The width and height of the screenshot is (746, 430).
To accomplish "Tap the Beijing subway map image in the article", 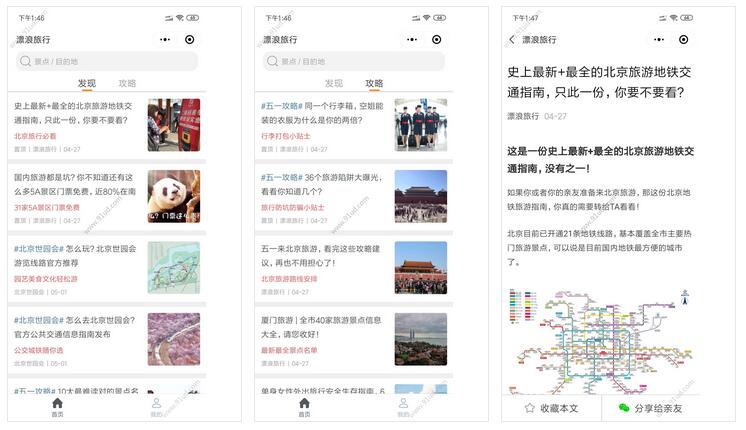I will pyautogui.click(x=600, y=341).
